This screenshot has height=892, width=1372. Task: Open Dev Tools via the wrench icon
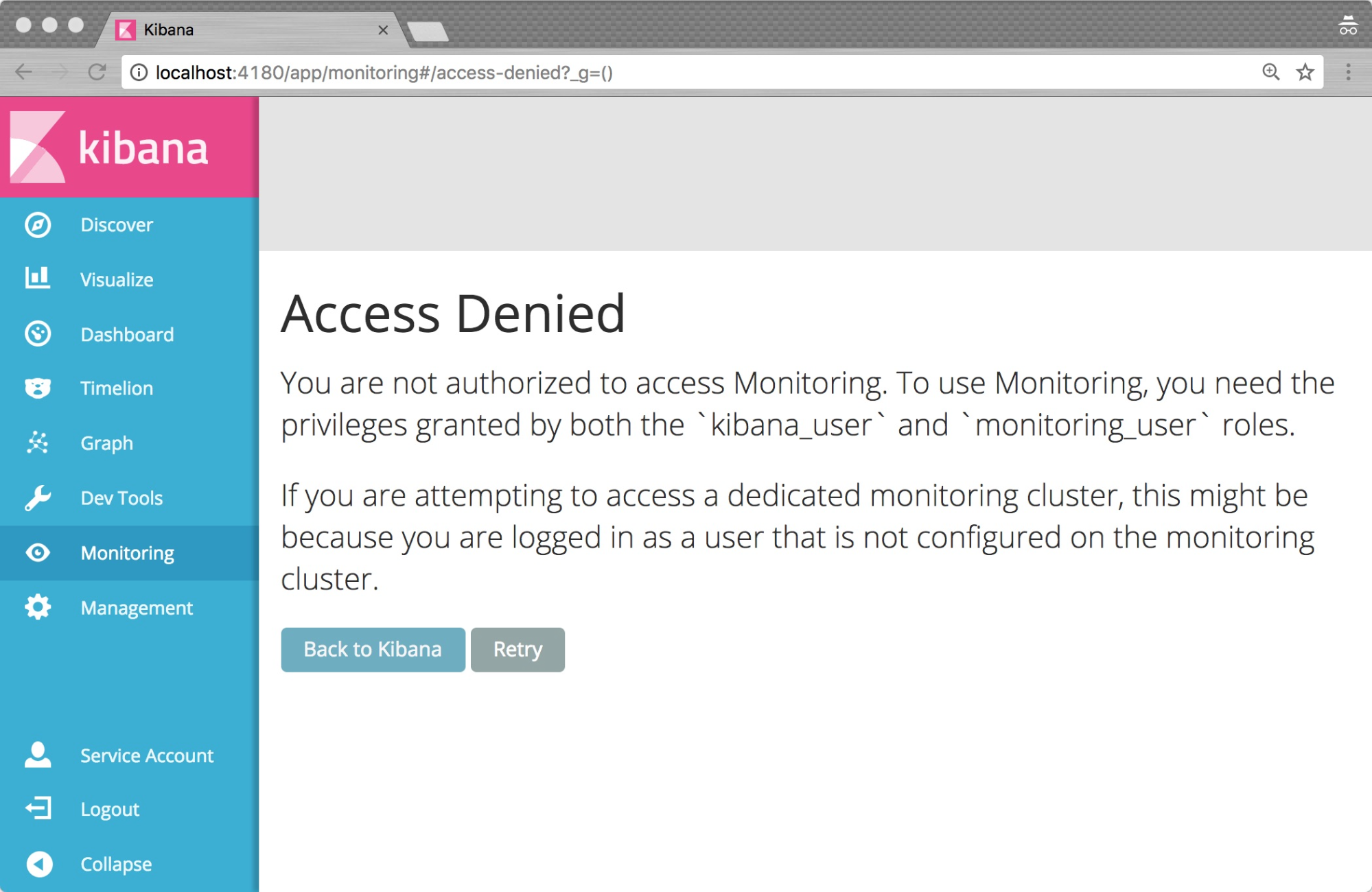click(38, 498)
